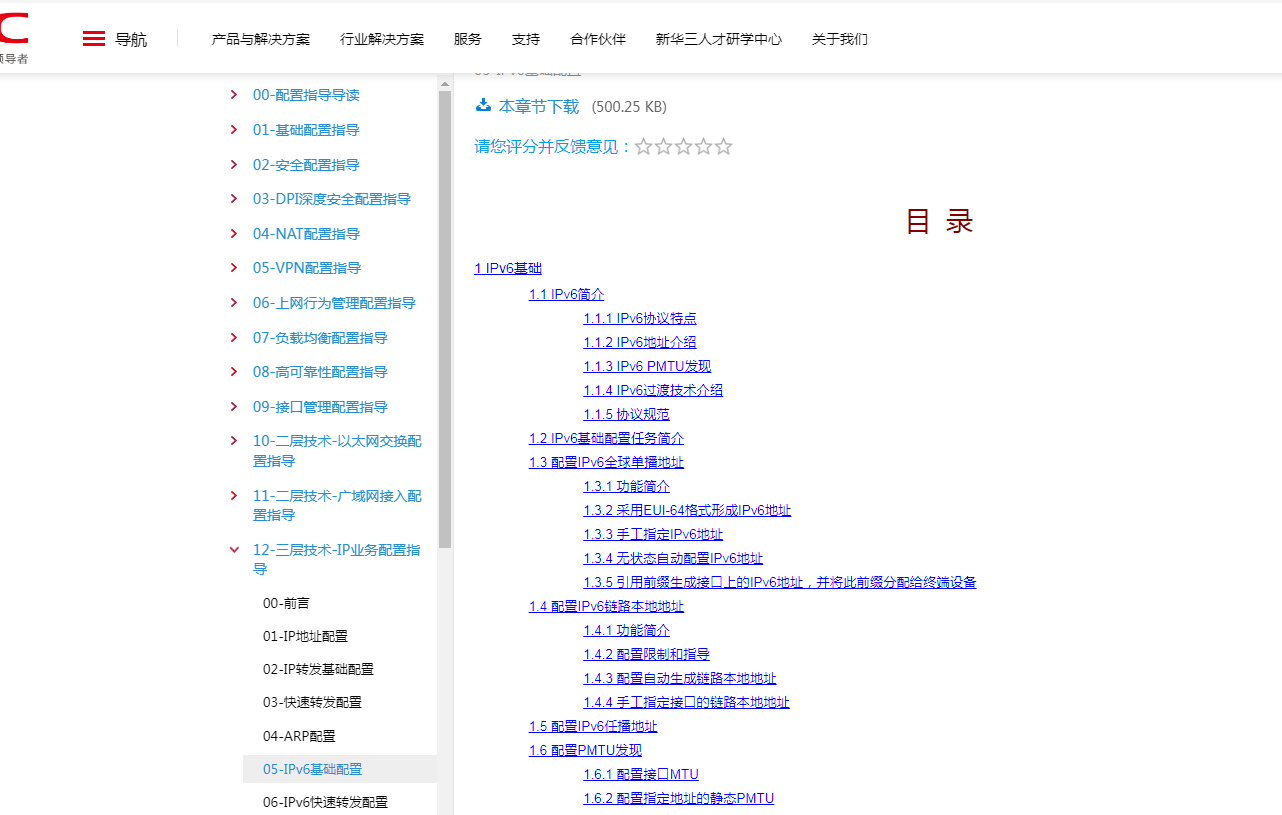The width and height of the screenshot is (1282, 815).
Task: Go to 1.6 配置PMTU发现
Action: 586,751
